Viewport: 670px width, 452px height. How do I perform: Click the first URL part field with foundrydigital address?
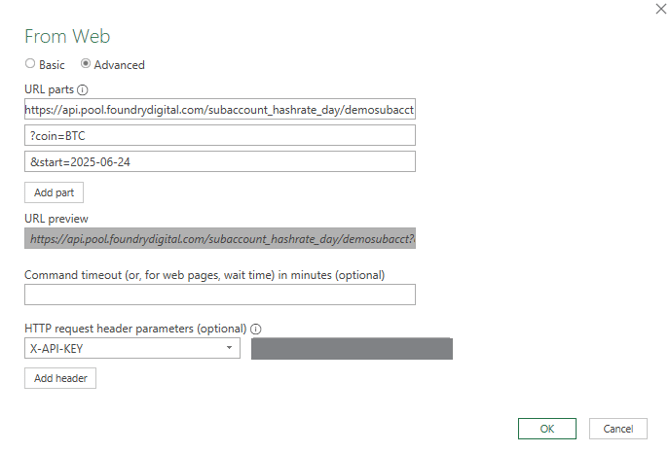pos(220,109)
